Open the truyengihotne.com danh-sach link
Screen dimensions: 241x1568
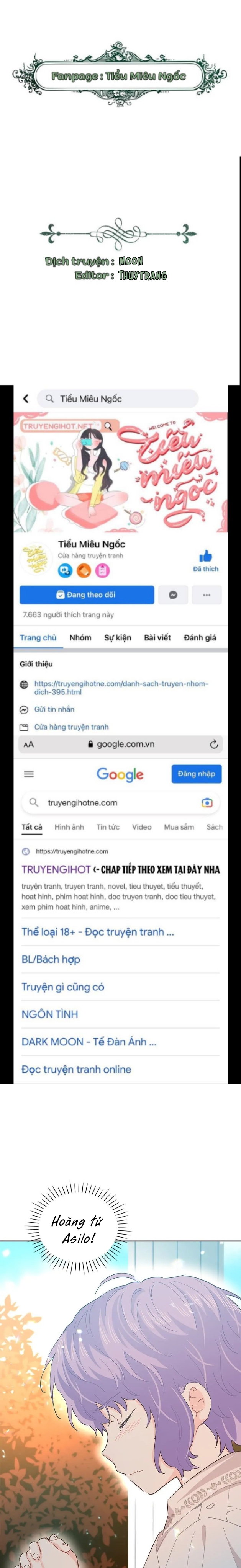[121, 688]
